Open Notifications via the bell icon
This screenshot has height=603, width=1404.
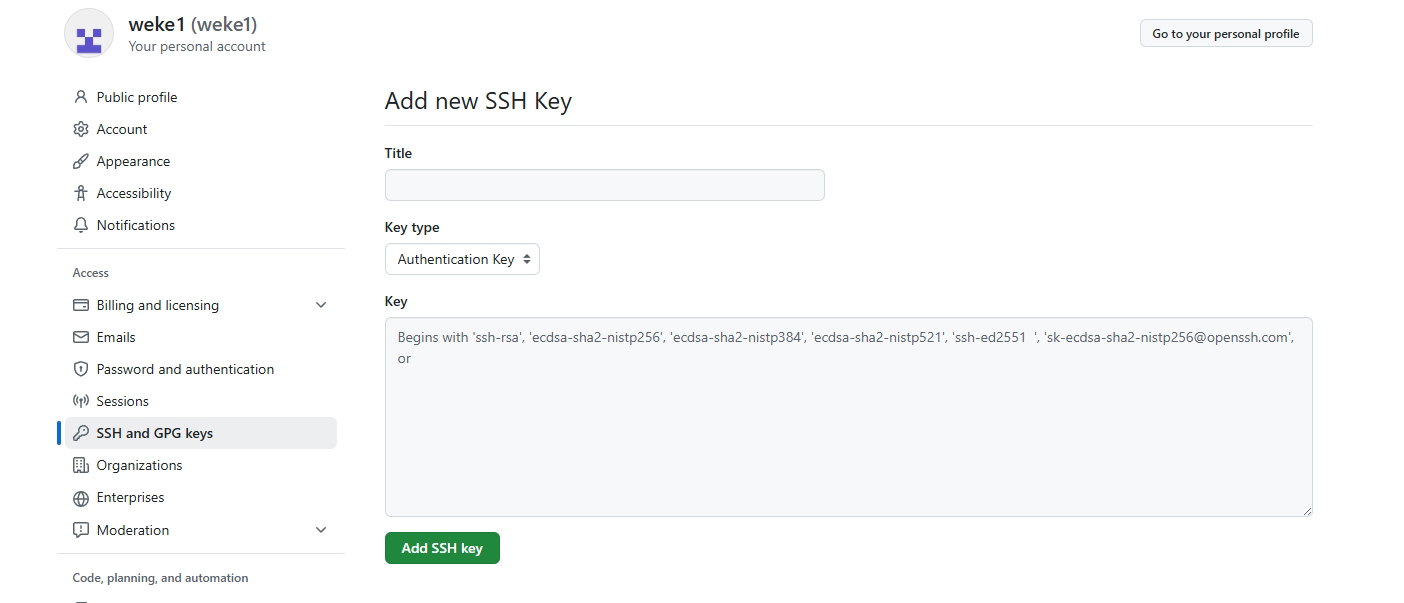(80, 224)
